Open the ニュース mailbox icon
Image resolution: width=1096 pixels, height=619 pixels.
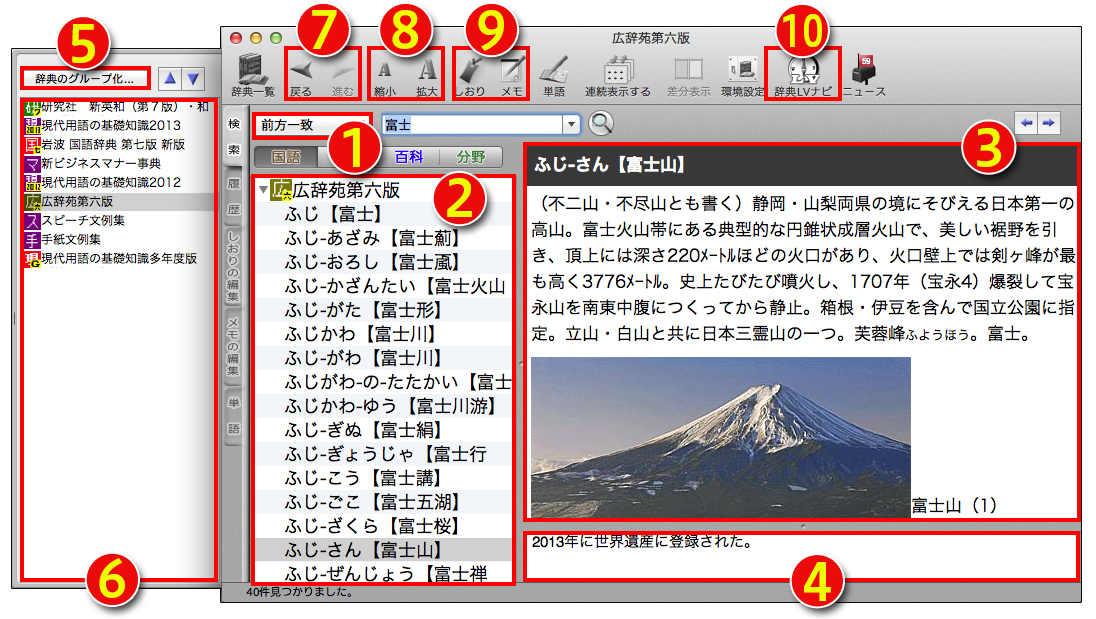(864, 73)
